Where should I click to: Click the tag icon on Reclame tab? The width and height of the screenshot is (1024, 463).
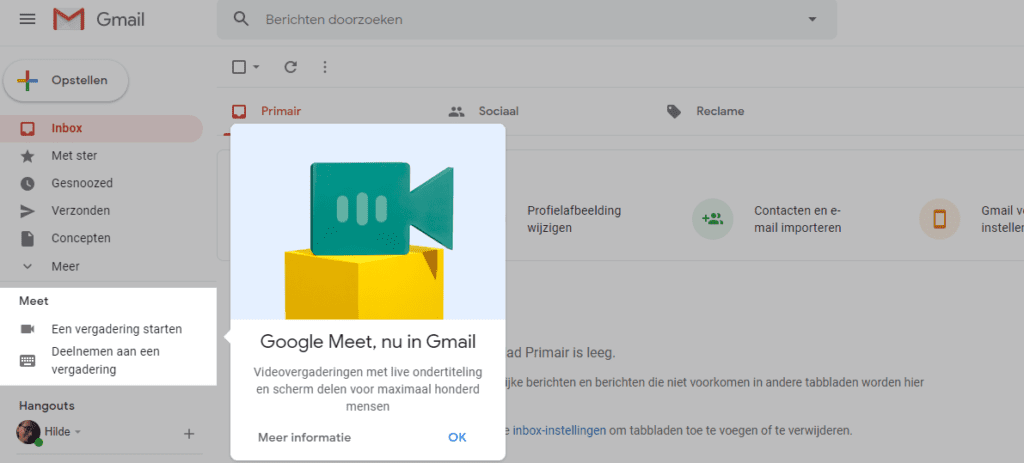click(x=673, y=112)
